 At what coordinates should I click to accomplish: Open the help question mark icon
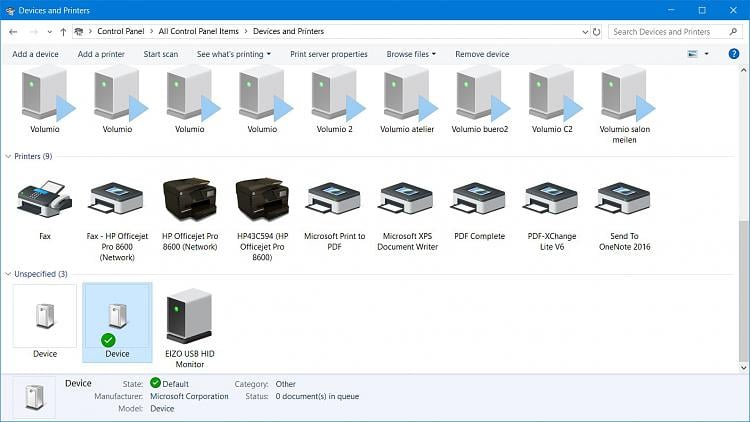point(732,54)
